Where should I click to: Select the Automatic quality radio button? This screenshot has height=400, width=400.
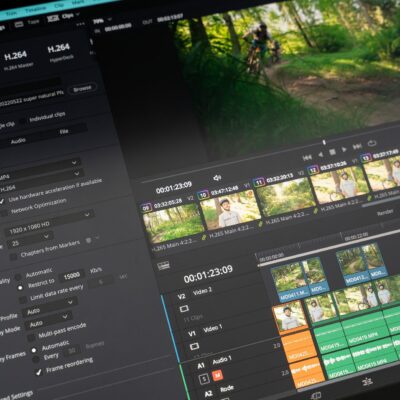18,277
